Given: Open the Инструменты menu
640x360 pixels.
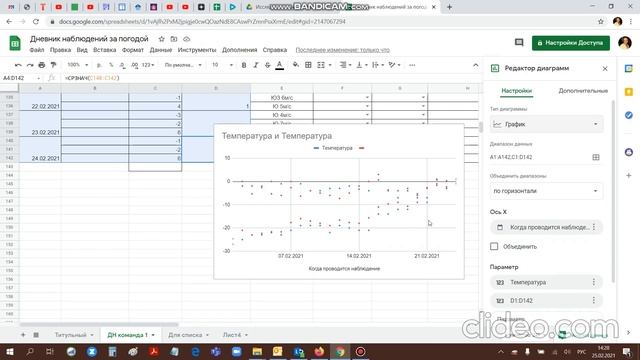Looking at the screenshot, I should [x=197, y=50].
